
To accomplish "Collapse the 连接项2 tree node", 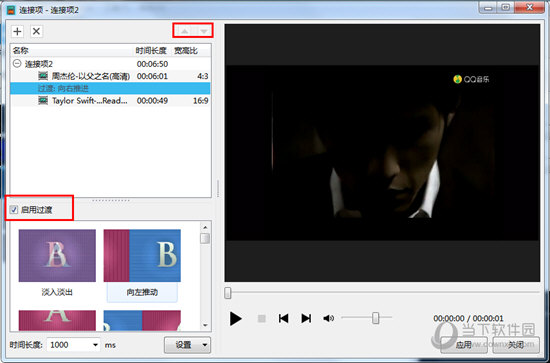I will coord(17,63).
